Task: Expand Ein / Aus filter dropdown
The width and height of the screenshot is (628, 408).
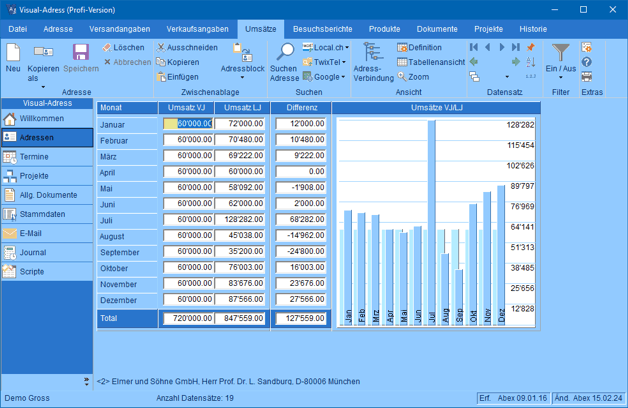Action: click(x=561, y=77)
